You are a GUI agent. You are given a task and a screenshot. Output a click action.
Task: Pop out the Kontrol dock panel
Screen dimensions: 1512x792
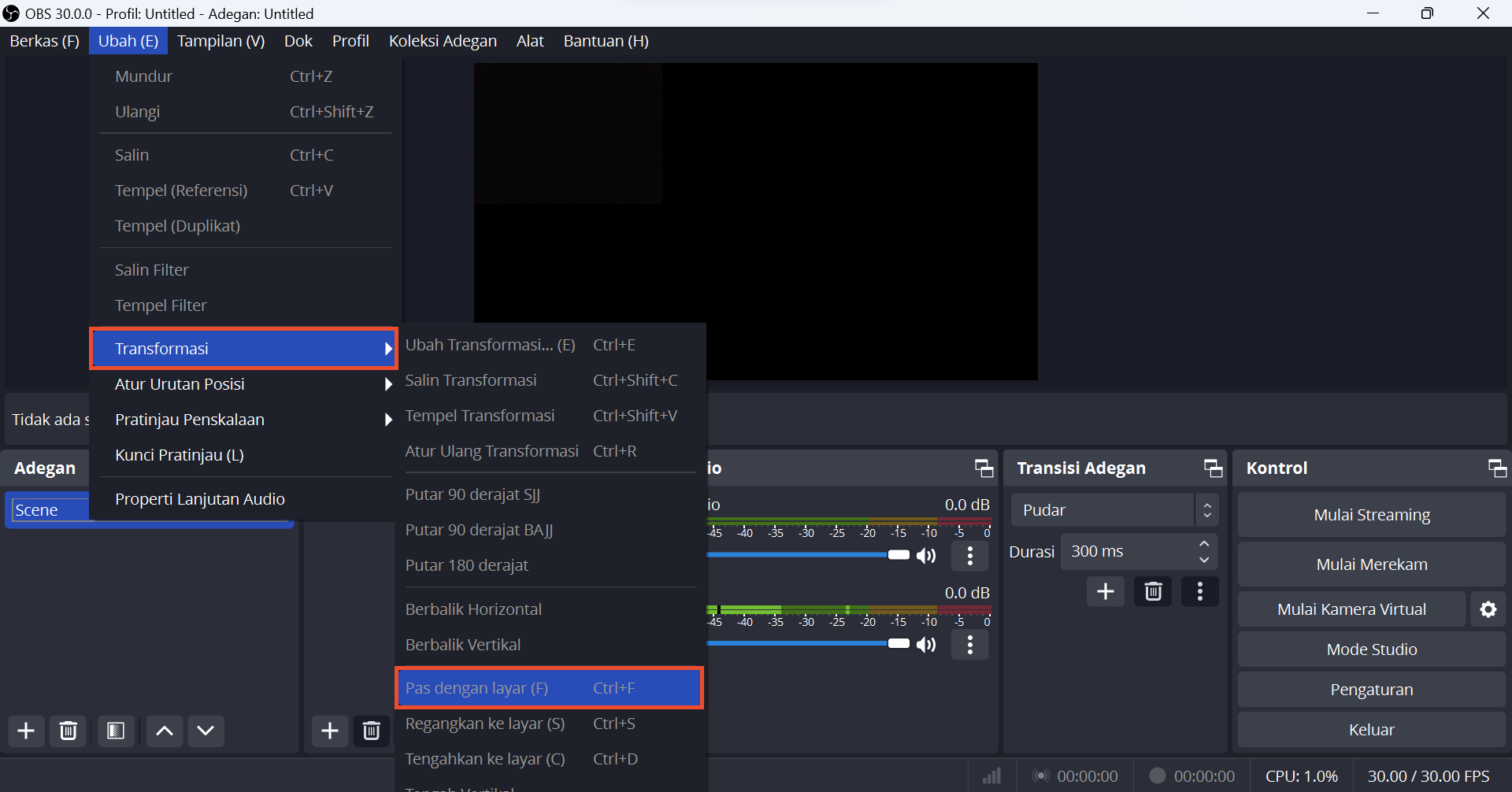pyautogui.click(x=1496, y=468)
